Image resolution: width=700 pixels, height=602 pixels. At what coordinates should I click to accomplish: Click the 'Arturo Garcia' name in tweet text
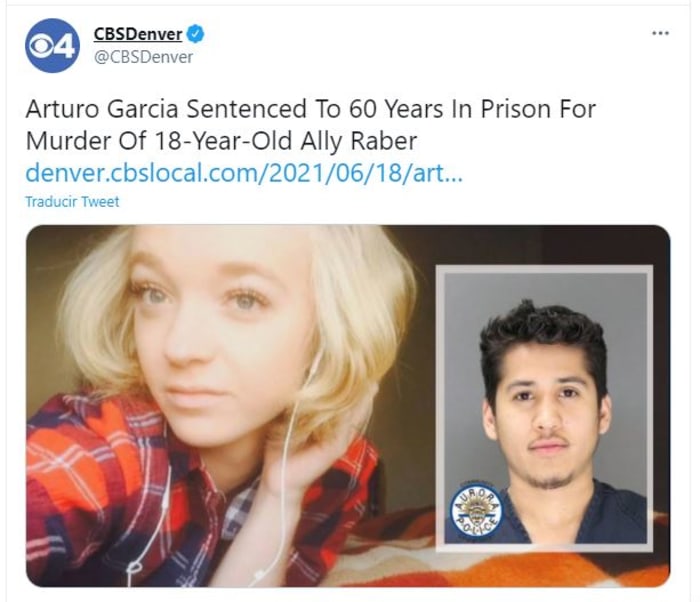click(102, 109)
